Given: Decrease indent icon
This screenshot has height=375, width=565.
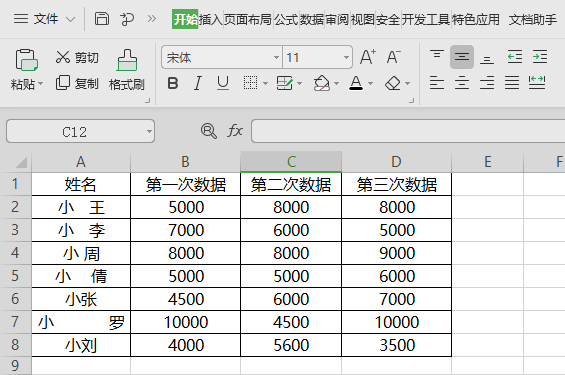Looking at the screenshot, I should click(515, 57).
